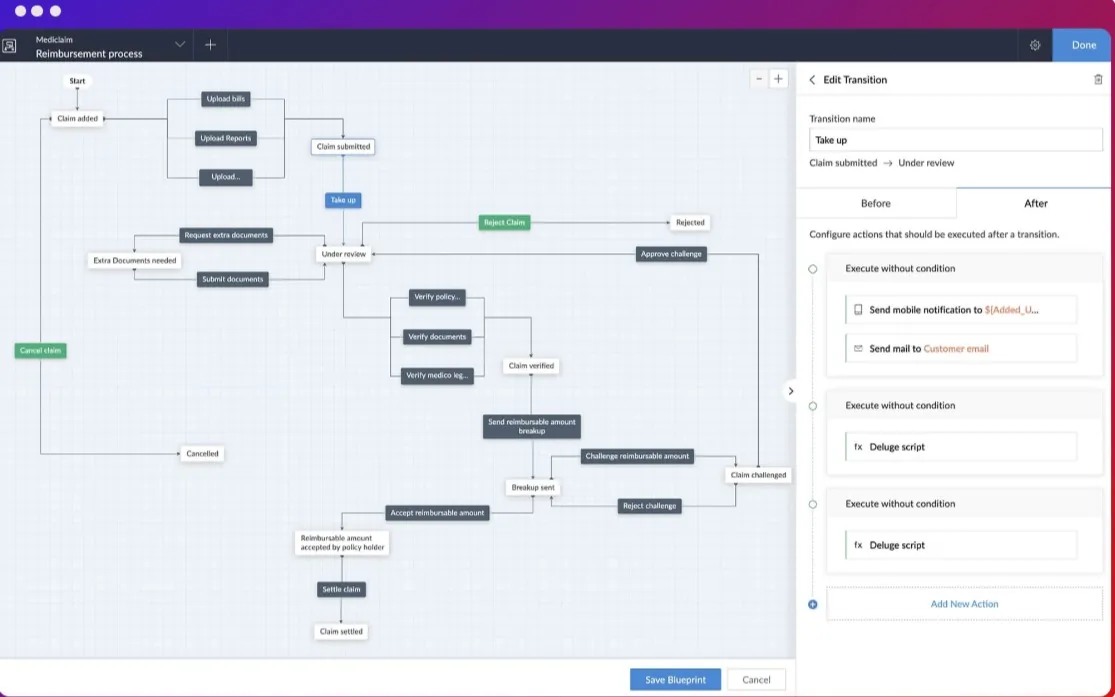The height and width of the screenshot is (697, 1115).
Task: Focus the Transition name input field
Action: [x=956, y=140]
